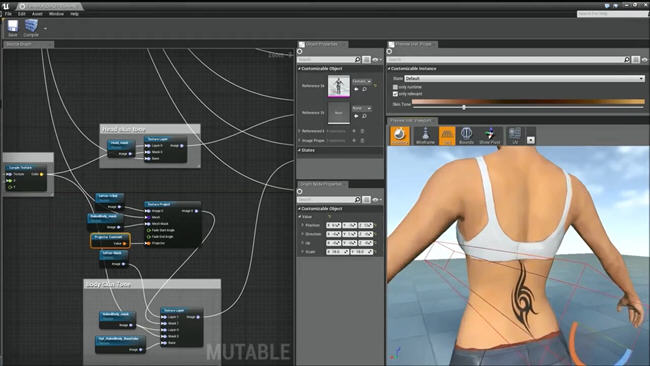Toggle the Bounds icon in viewport toolbar

466,136
